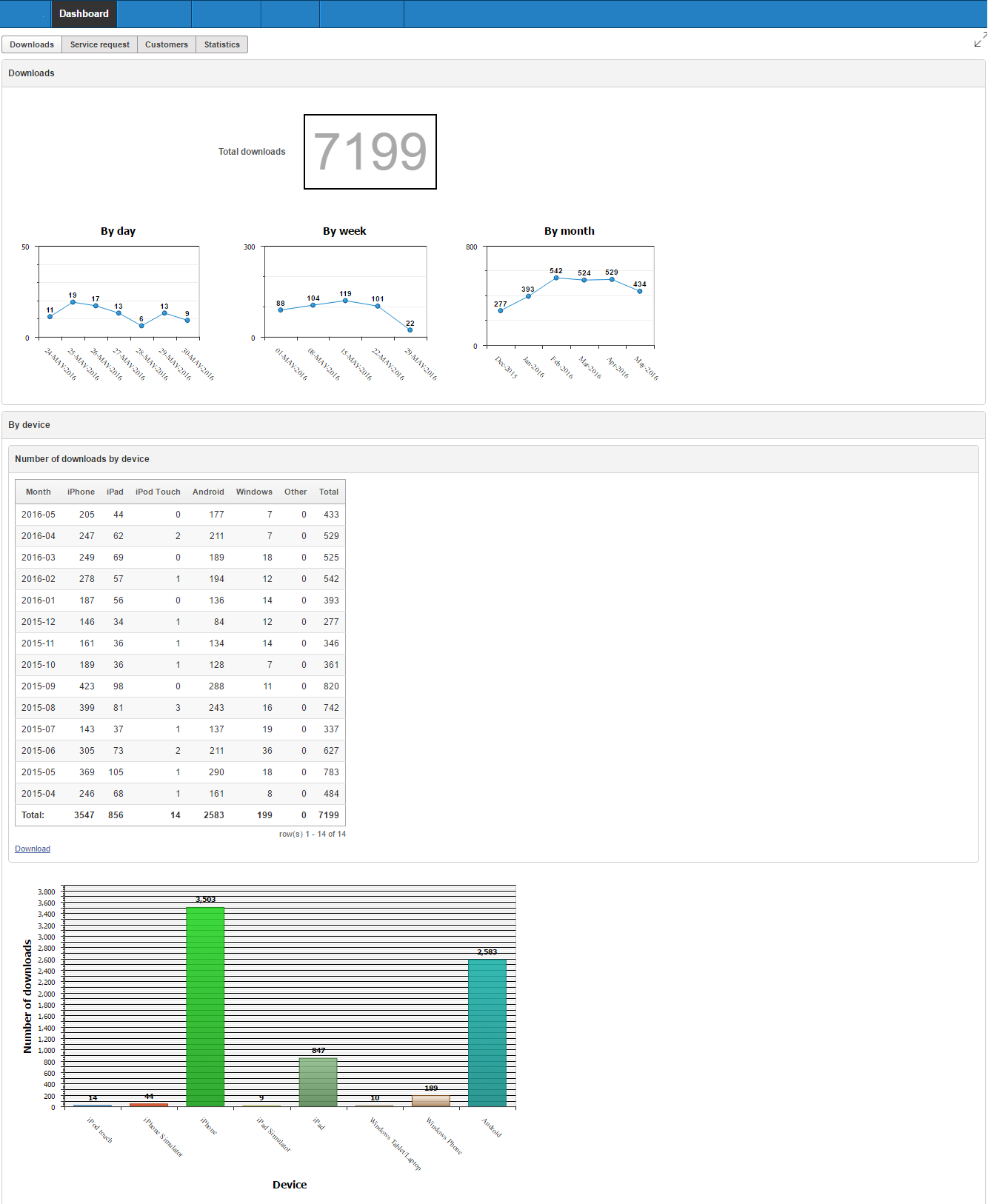Click the Android total 2583 cell
Image resolution: width=988 pixels, height=1204 pixels.
pyautogui.click(x=214, y=815)
